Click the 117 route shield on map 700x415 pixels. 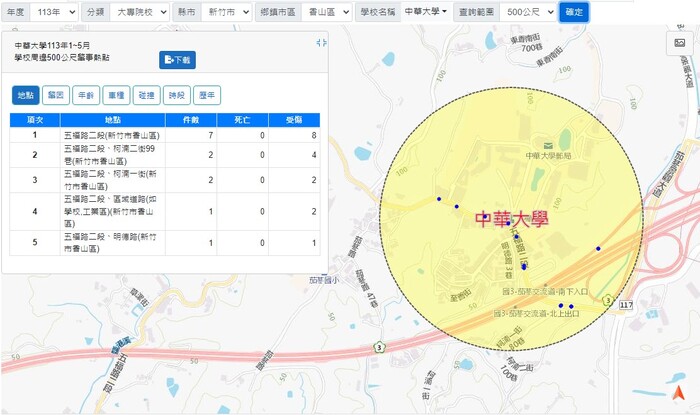[626, 305]
